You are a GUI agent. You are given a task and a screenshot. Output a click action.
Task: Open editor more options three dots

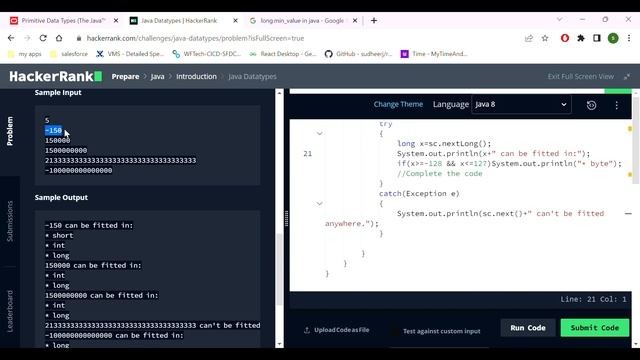coord(616,105)
